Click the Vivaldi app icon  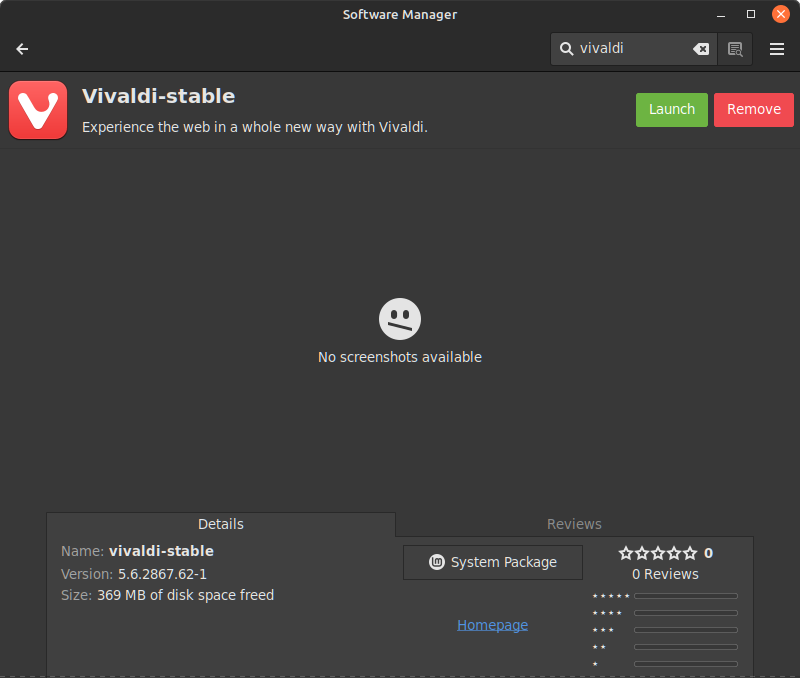coord(38,110)
